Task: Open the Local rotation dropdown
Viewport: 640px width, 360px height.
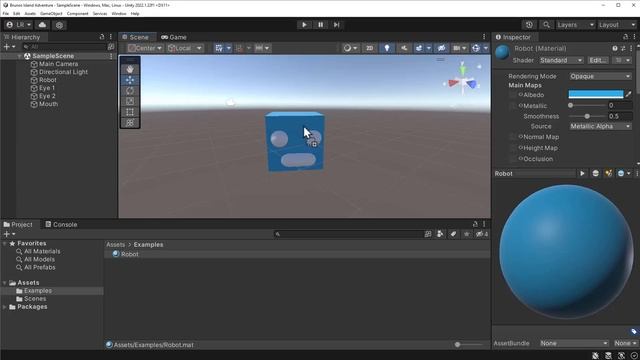Action: pos(184,48)
